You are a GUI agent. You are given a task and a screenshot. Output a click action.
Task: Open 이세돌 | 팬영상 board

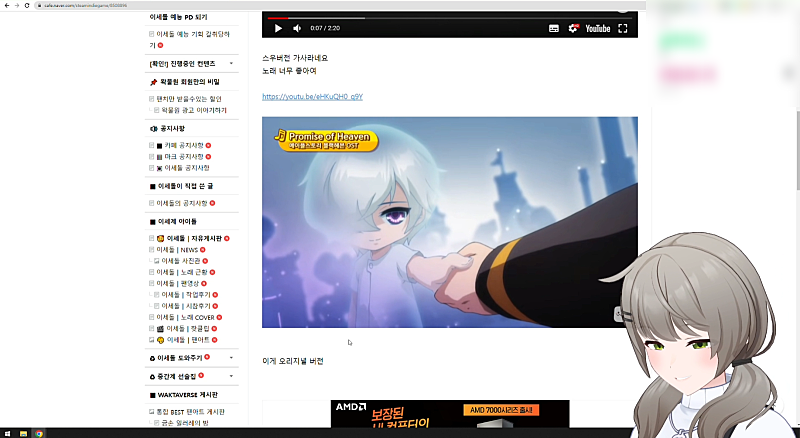point(178,283)
